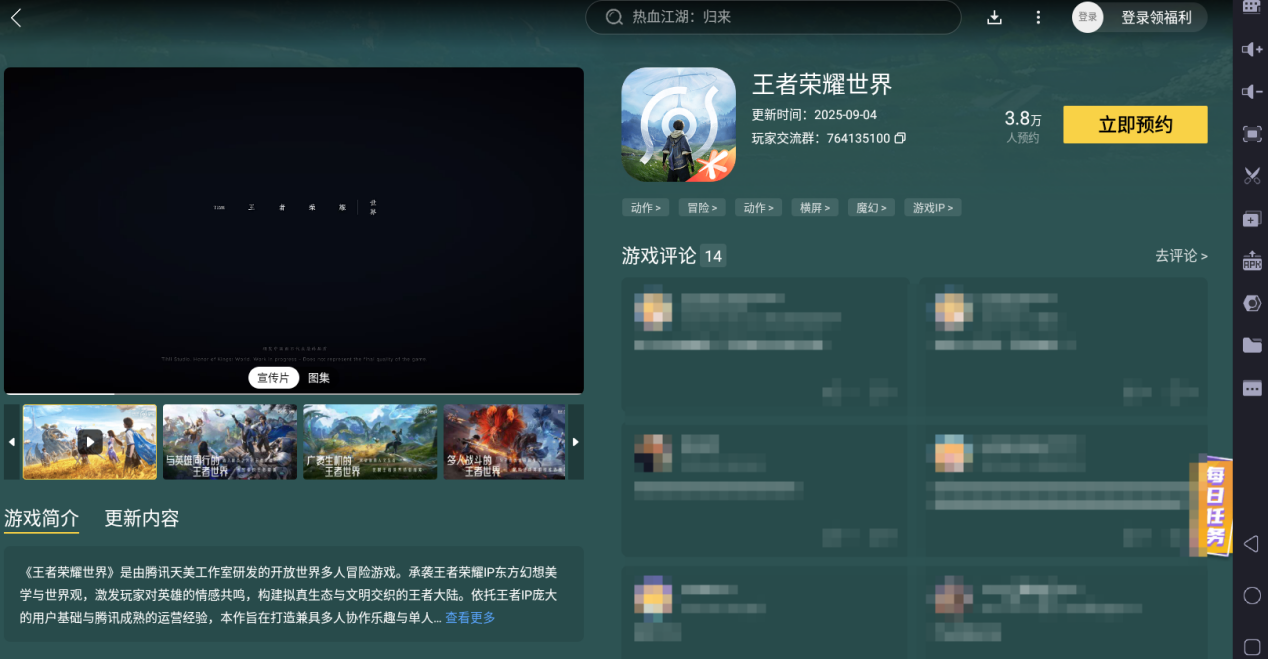Viewport: 1268px width, 659px height.
Task: Open the multi-instance plus icon in sidebar
Action: coord(1252,219)
